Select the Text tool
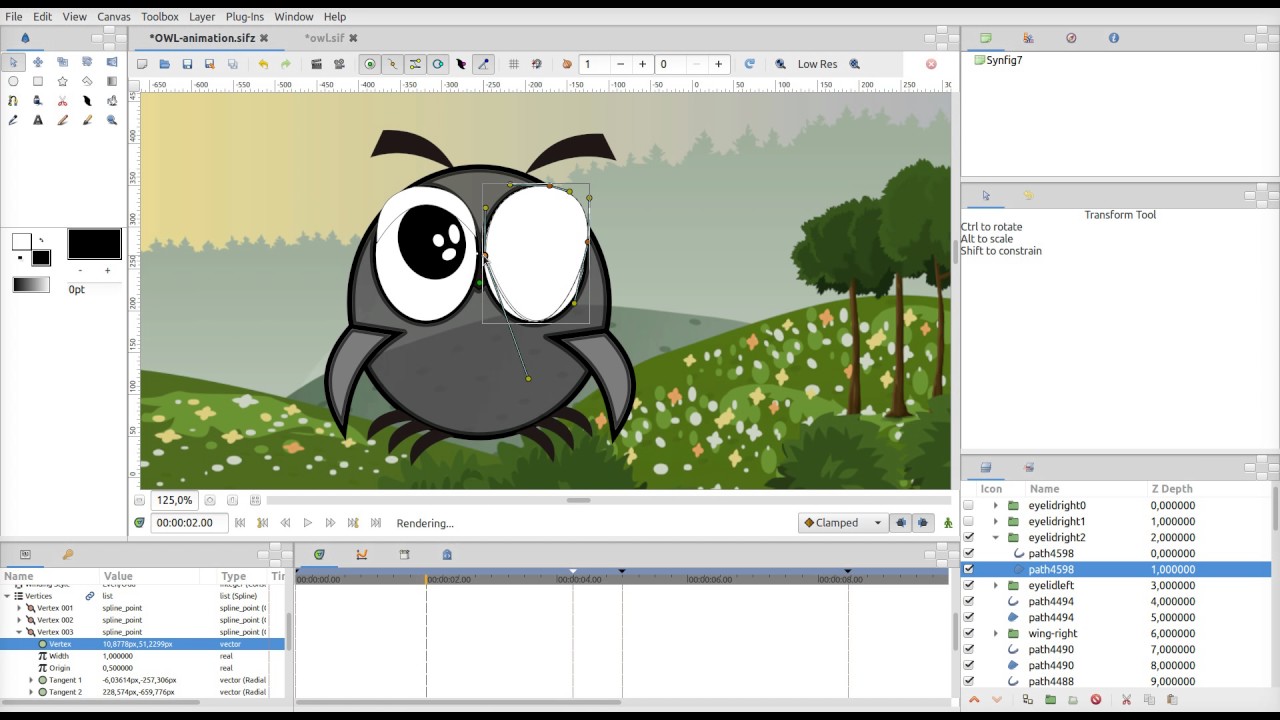The width and height of the screenshot is (1280, 720). [x=38, y=120]
